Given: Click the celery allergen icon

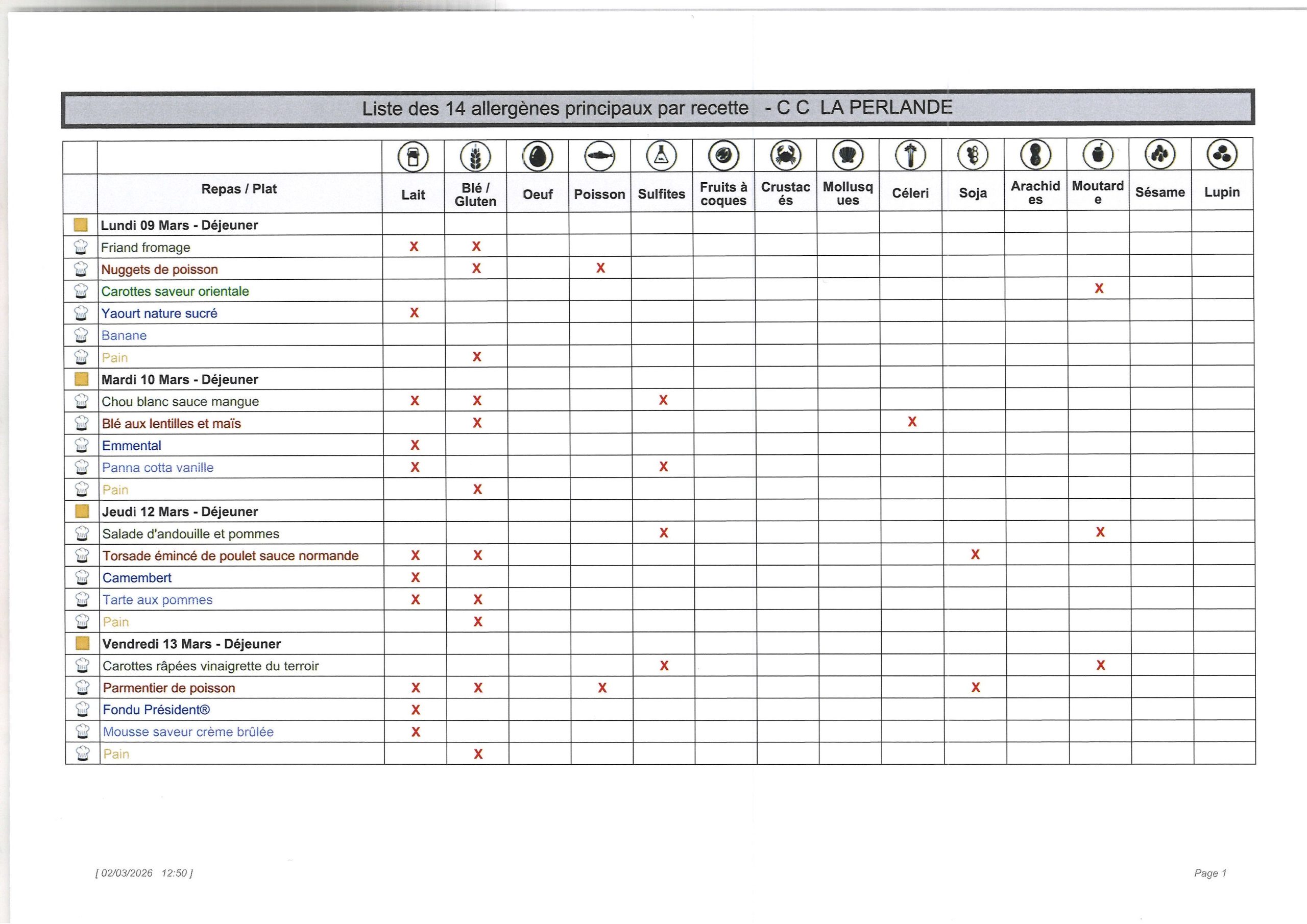Looking at the screenshot, I should click(910, 155).
